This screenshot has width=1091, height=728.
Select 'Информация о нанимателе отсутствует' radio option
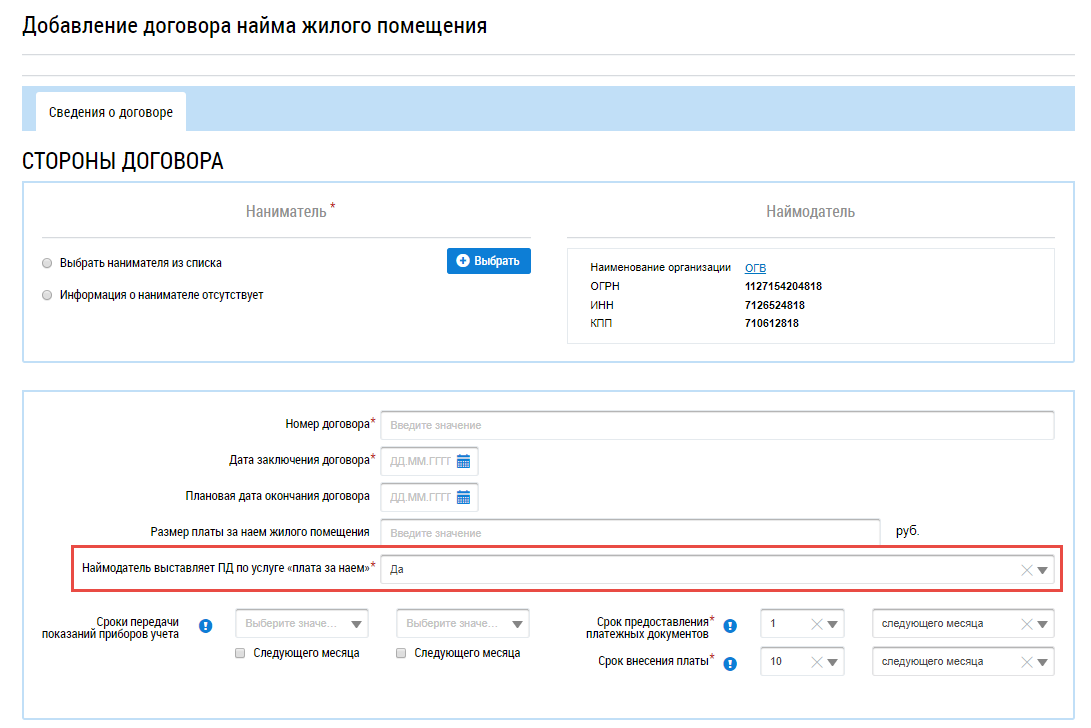(x=47, y=295)
